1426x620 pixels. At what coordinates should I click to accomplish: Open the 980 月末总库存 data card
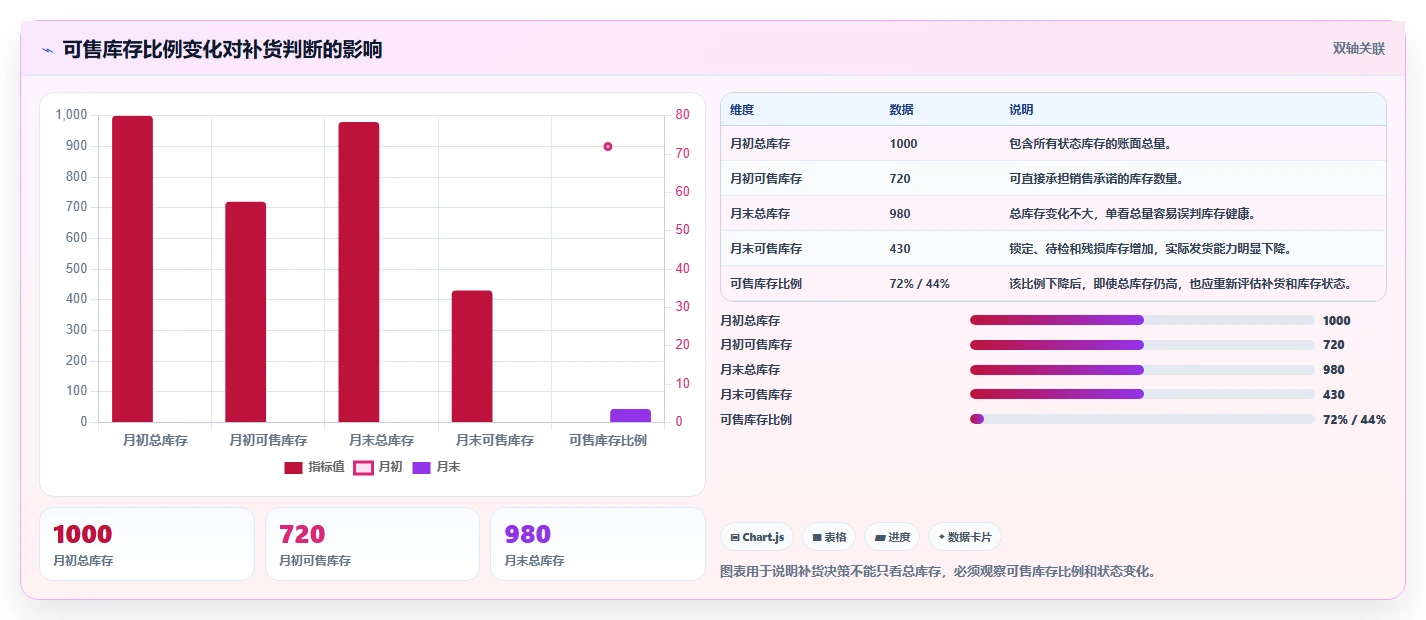point(598,544)
